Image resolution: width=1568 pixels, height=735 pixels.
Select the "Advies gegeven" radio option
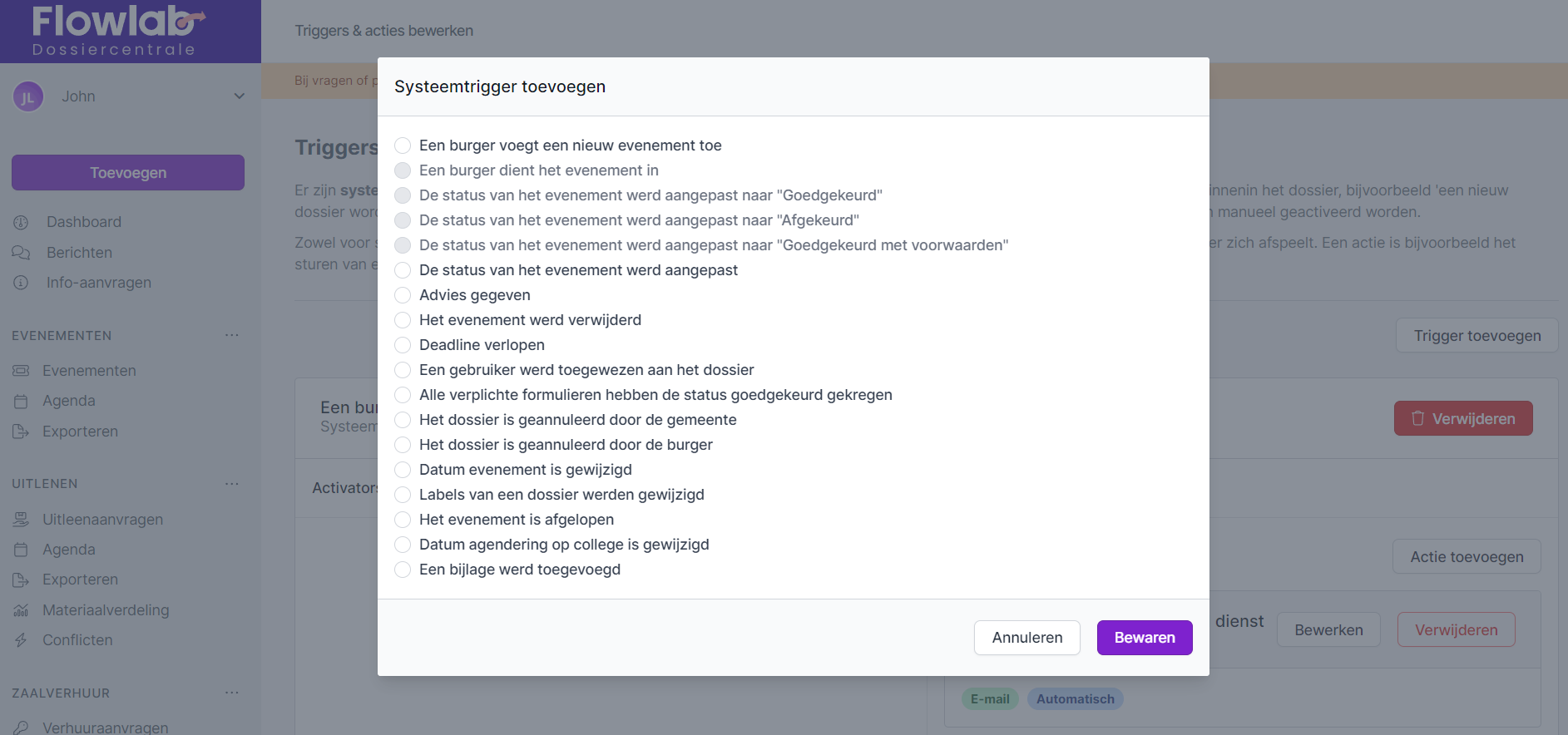click(x=403, y=295)
